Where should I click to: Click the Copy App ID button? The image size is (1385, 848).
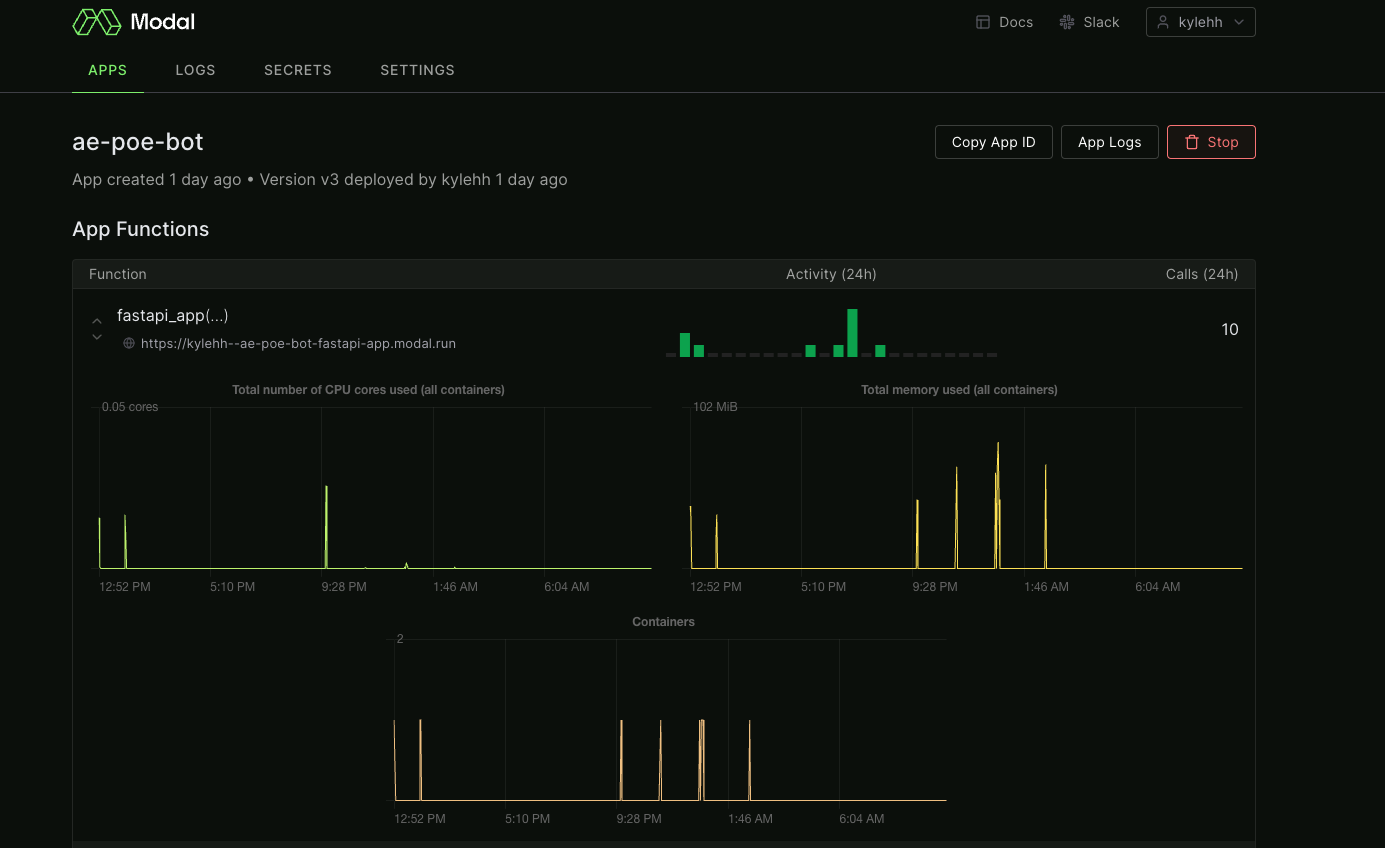[993, 142]
